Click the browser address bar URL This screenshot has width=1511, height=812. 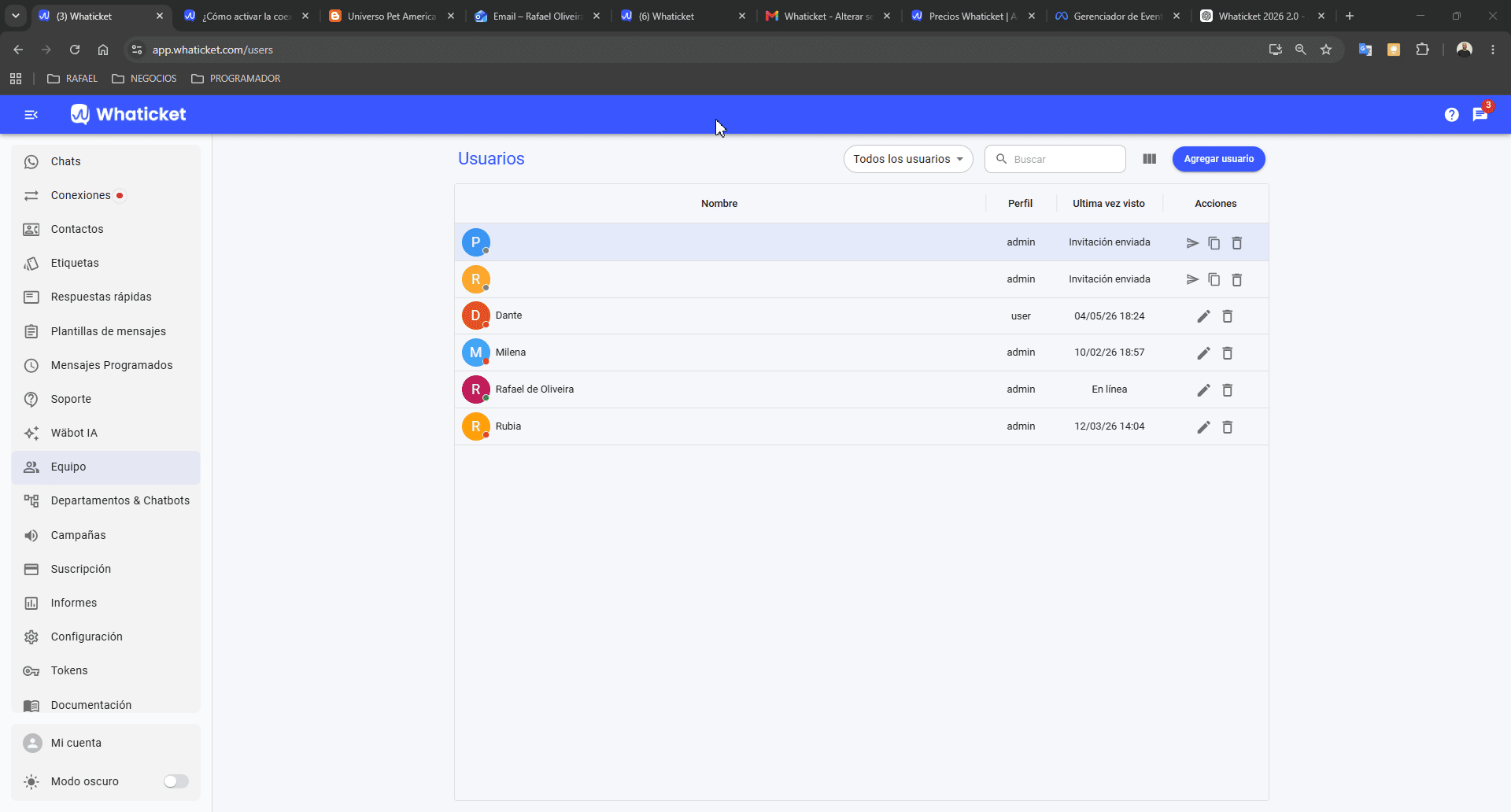coord(212,50)
